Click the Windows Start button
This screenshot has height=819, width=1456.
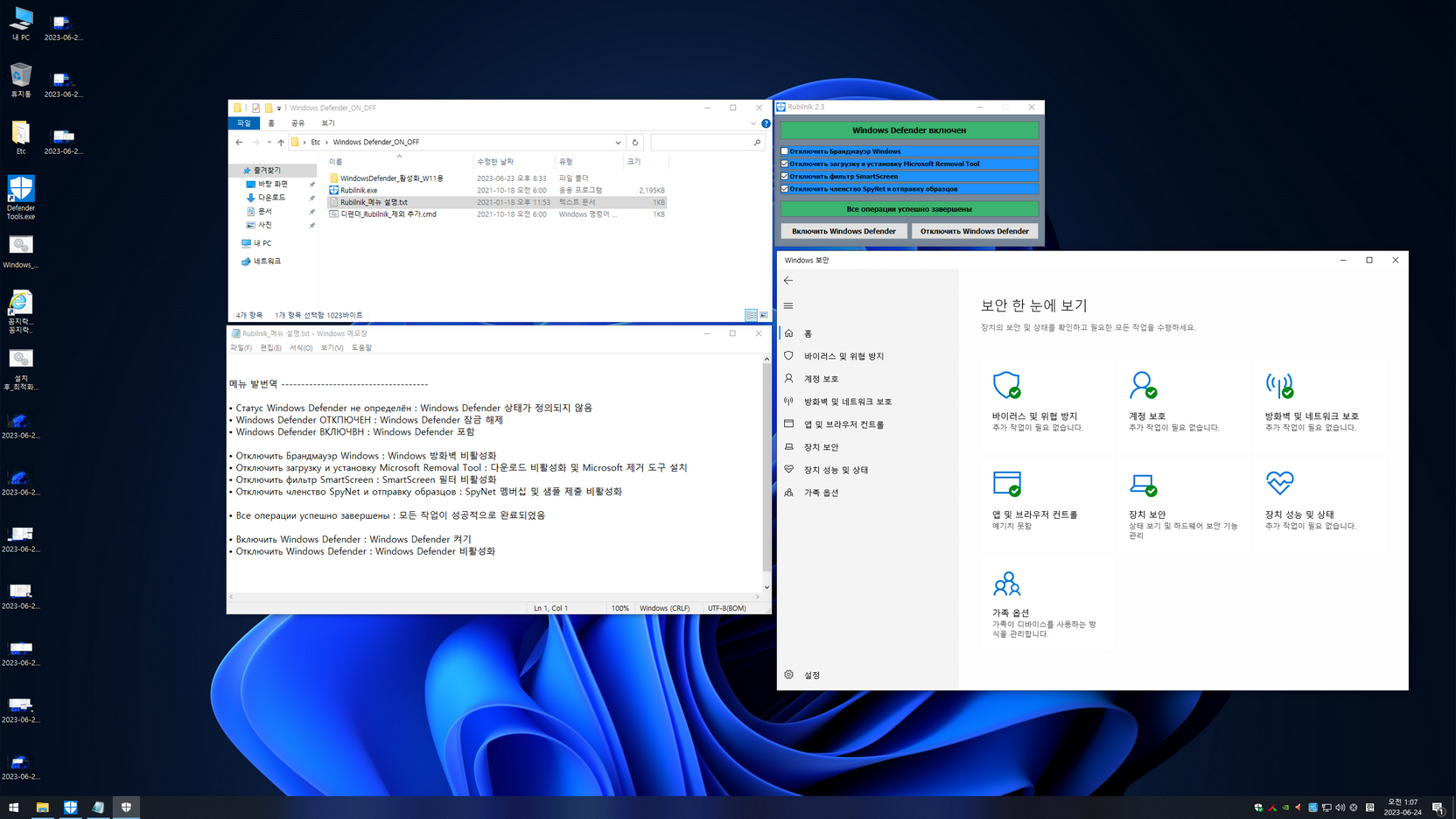pos(14,807)
